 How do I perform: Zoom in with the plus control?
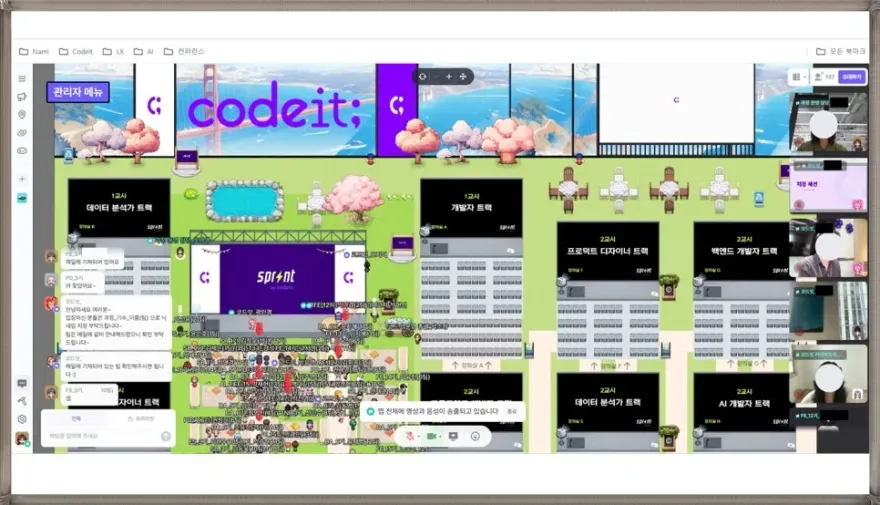click(448, 76)
